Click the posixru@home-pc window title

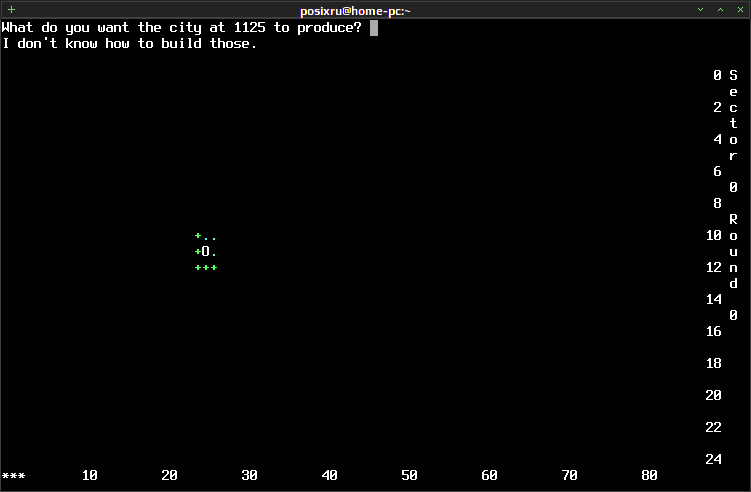pos(355,11)
